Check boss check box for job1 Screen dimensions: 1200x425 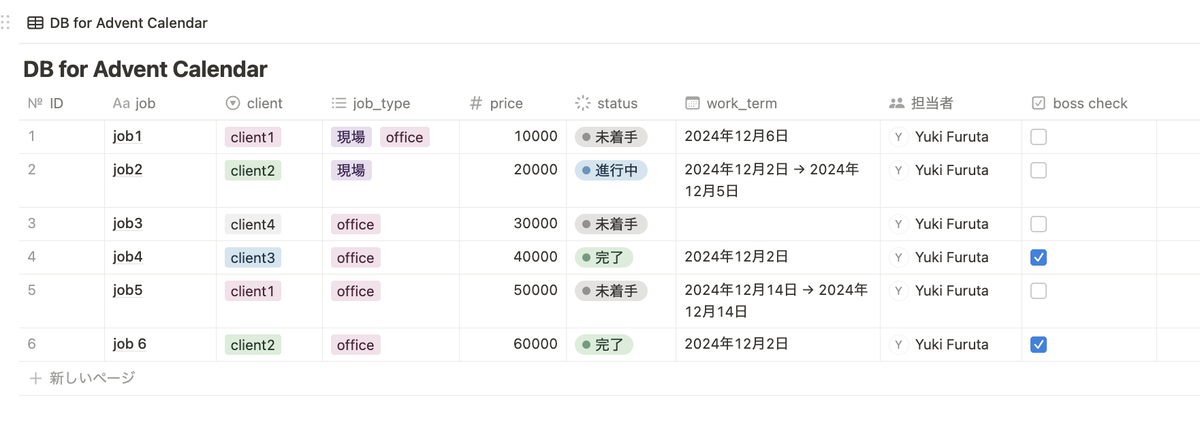[1038, 137]
